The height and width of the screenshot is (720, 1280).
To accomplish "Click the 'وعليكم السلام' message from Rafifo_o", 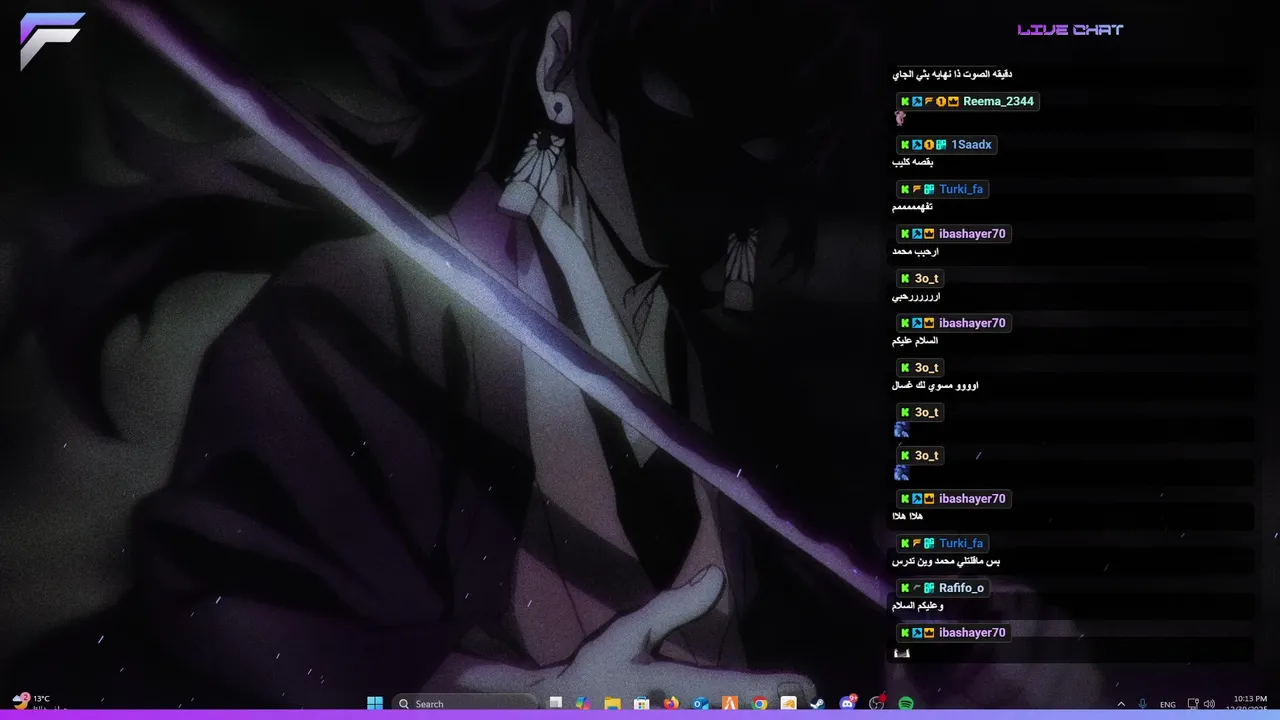I will pyautogui.click(x=917, y=606).
